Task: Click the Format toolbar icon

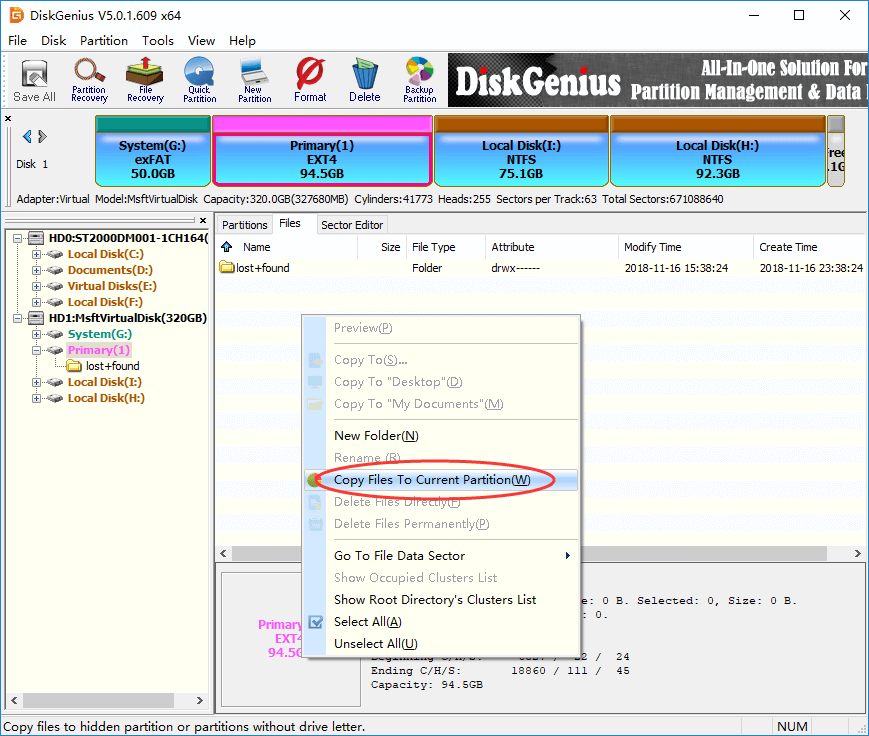Action: [310, 80]
